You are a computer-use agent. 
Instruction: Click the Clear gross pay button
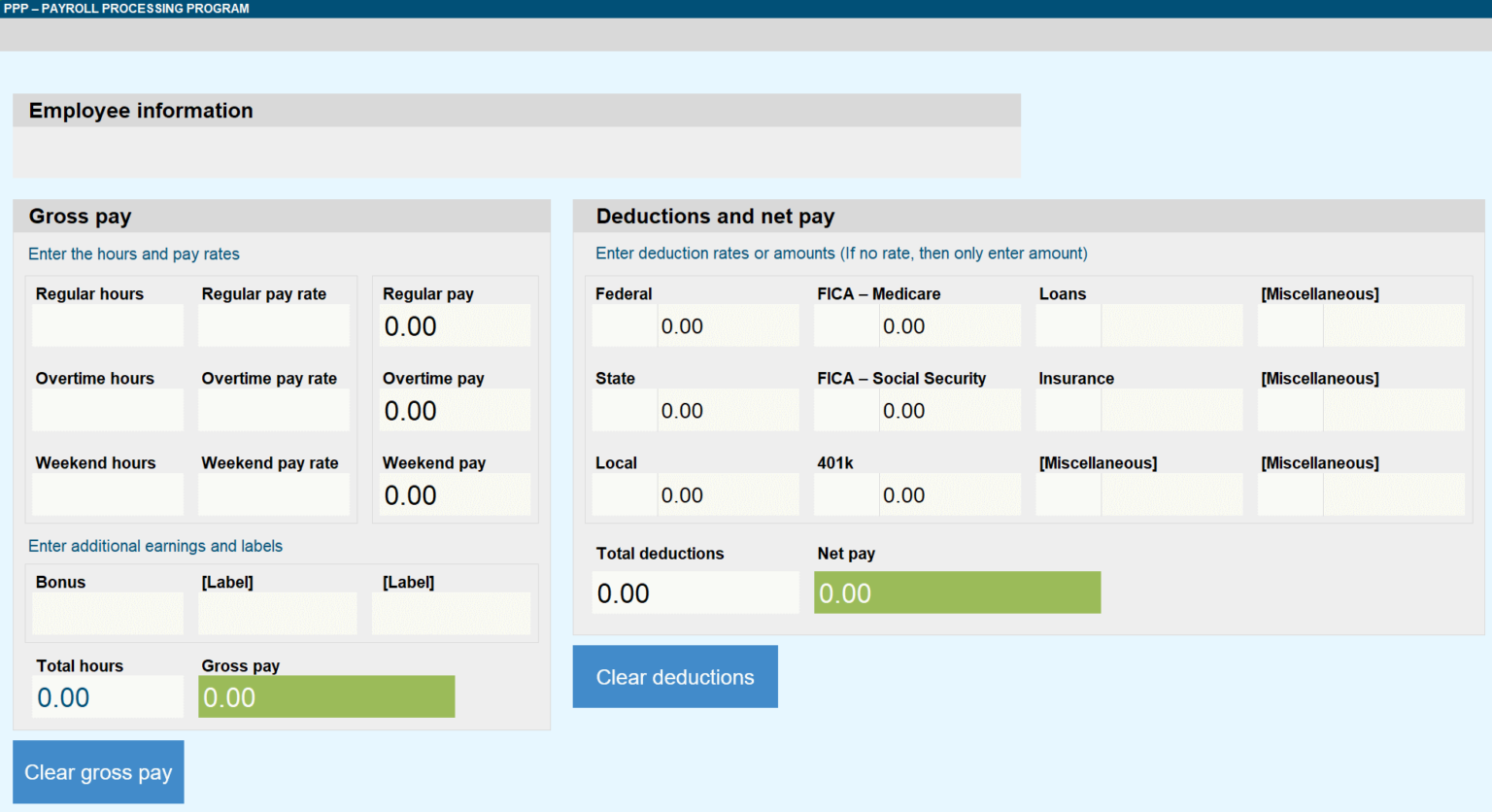[98, 772]
